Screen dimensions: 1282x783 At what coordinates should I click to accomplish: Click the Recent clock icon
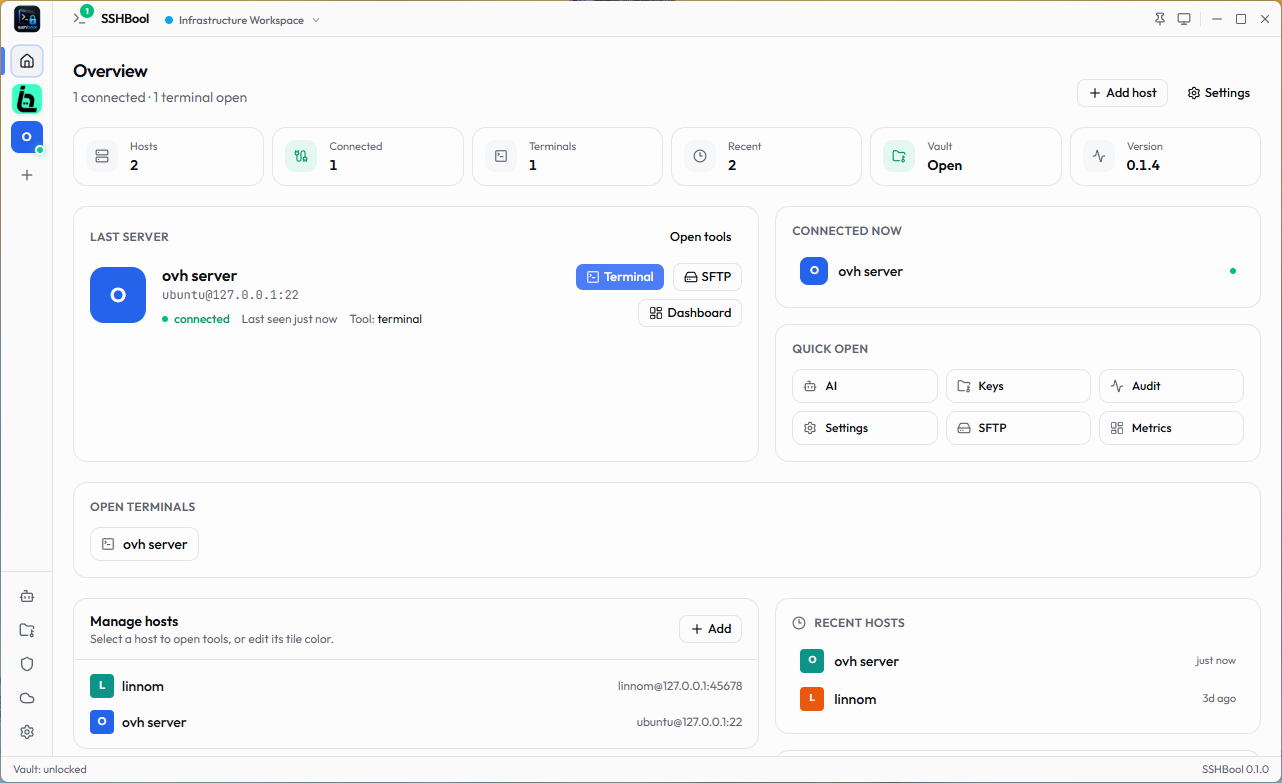click(700, 156)
